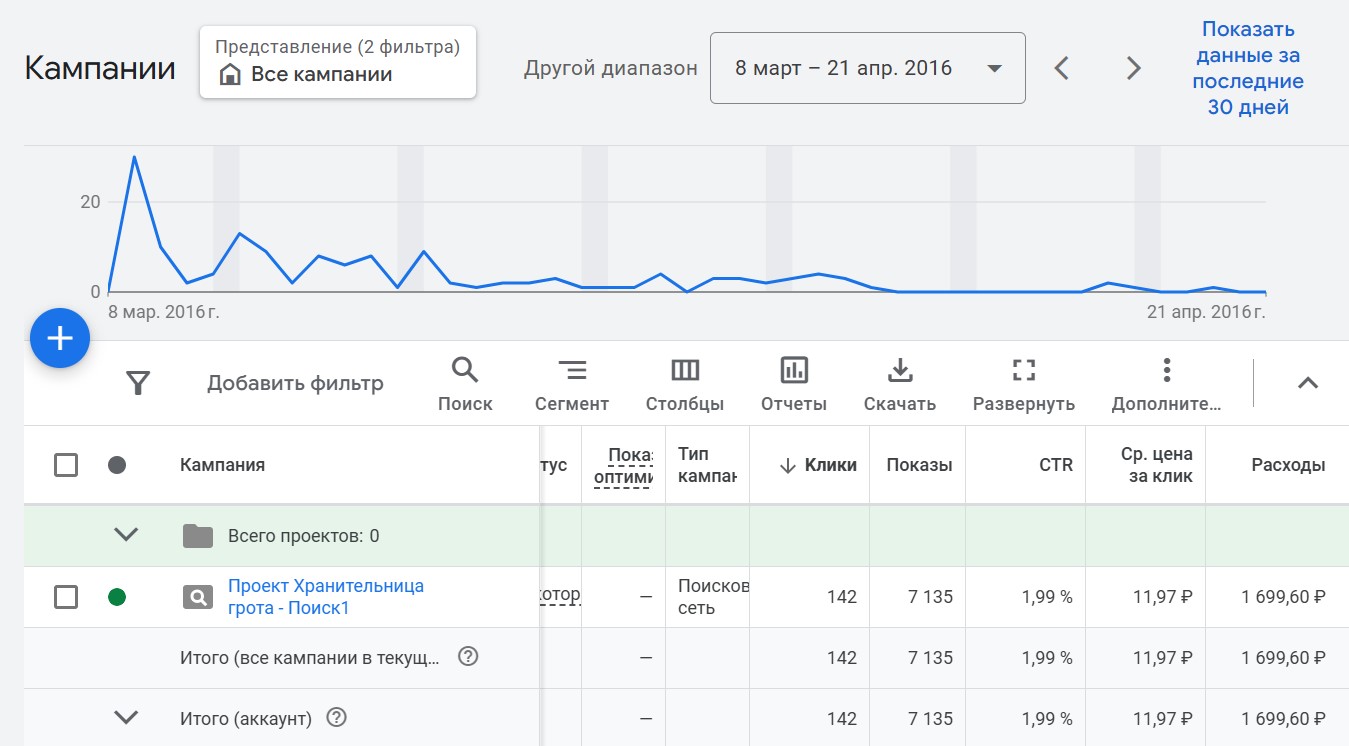The height and width of the screenshot is (746, 1349).
Task: Sort by the CTR column header
Action: (x=1055, y=465)
